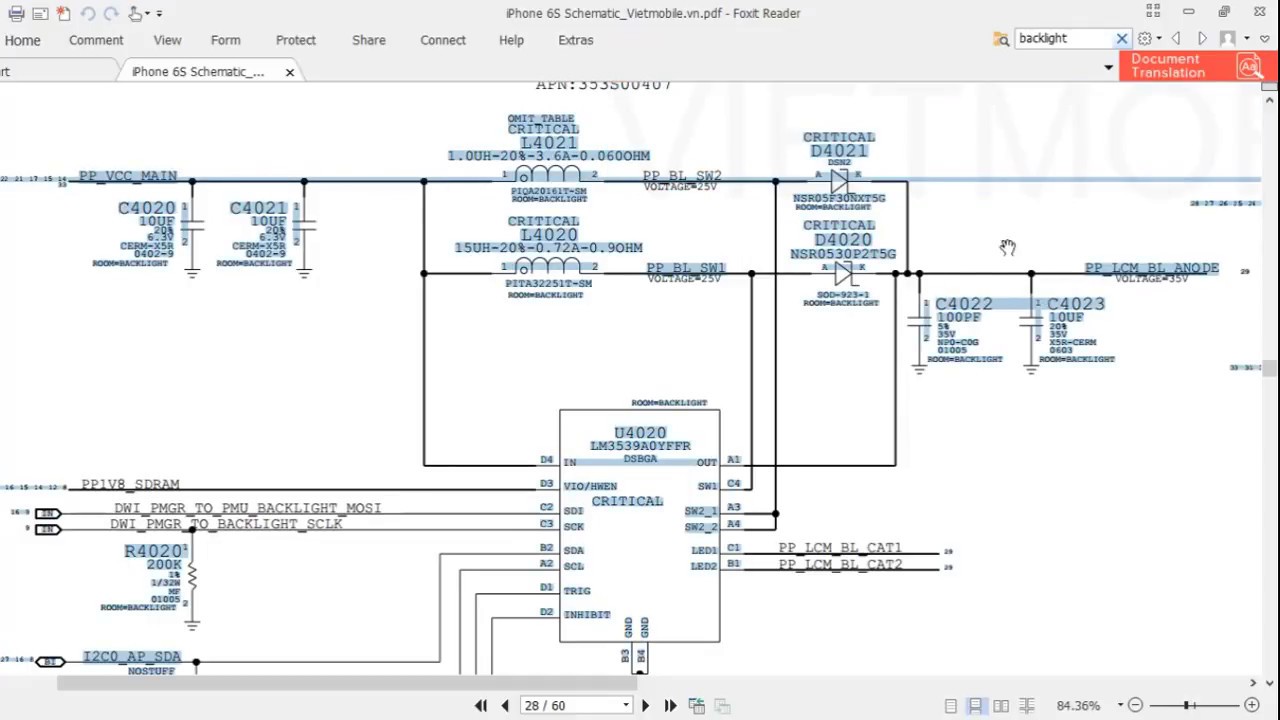Image resolution: width=1280 pixels, height=720 pixels.
Task: Switch to facing pages view mode
Action: coord(1001,706)
